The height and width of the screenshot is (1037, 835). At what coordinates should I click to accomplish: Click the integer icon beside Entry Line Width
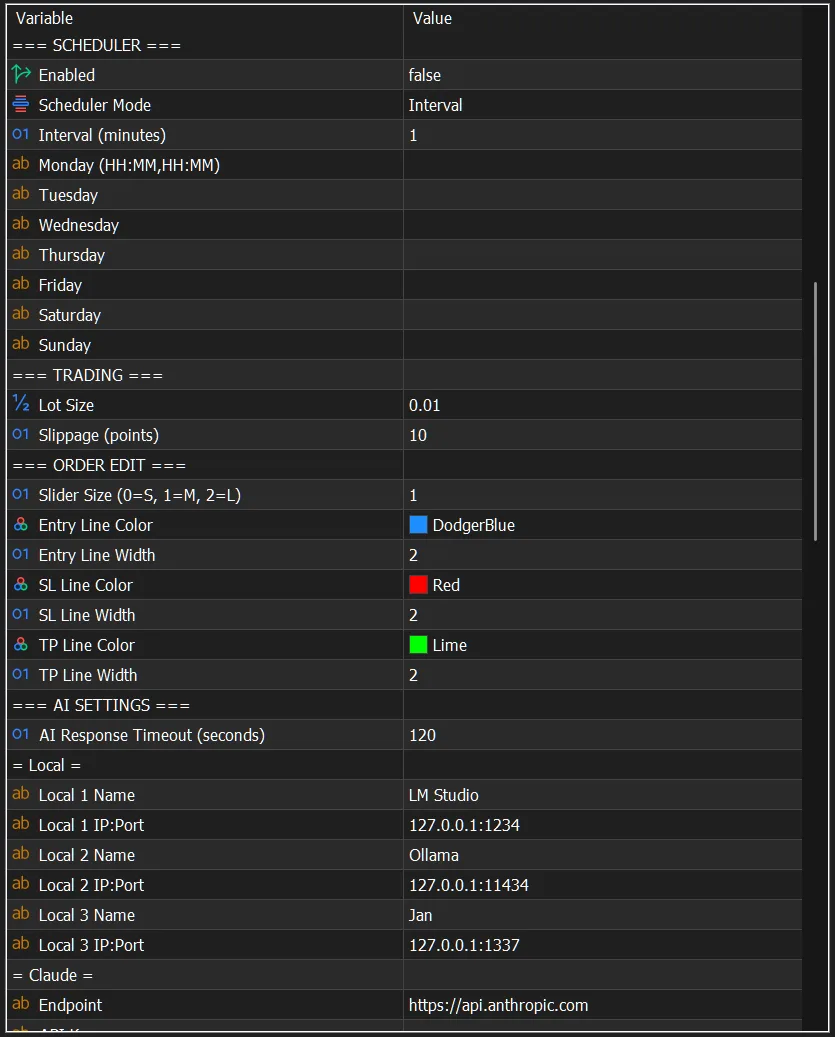tap(21, 554)
